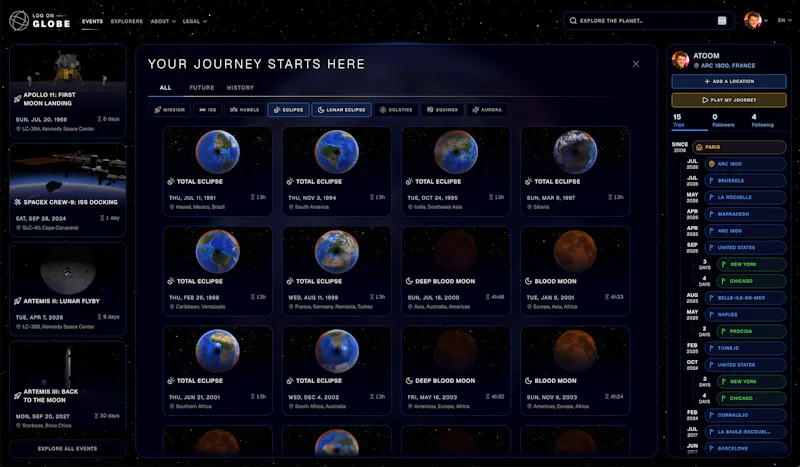View the Followers count tab
Screen dimensions: 800x467
[723, 120]
